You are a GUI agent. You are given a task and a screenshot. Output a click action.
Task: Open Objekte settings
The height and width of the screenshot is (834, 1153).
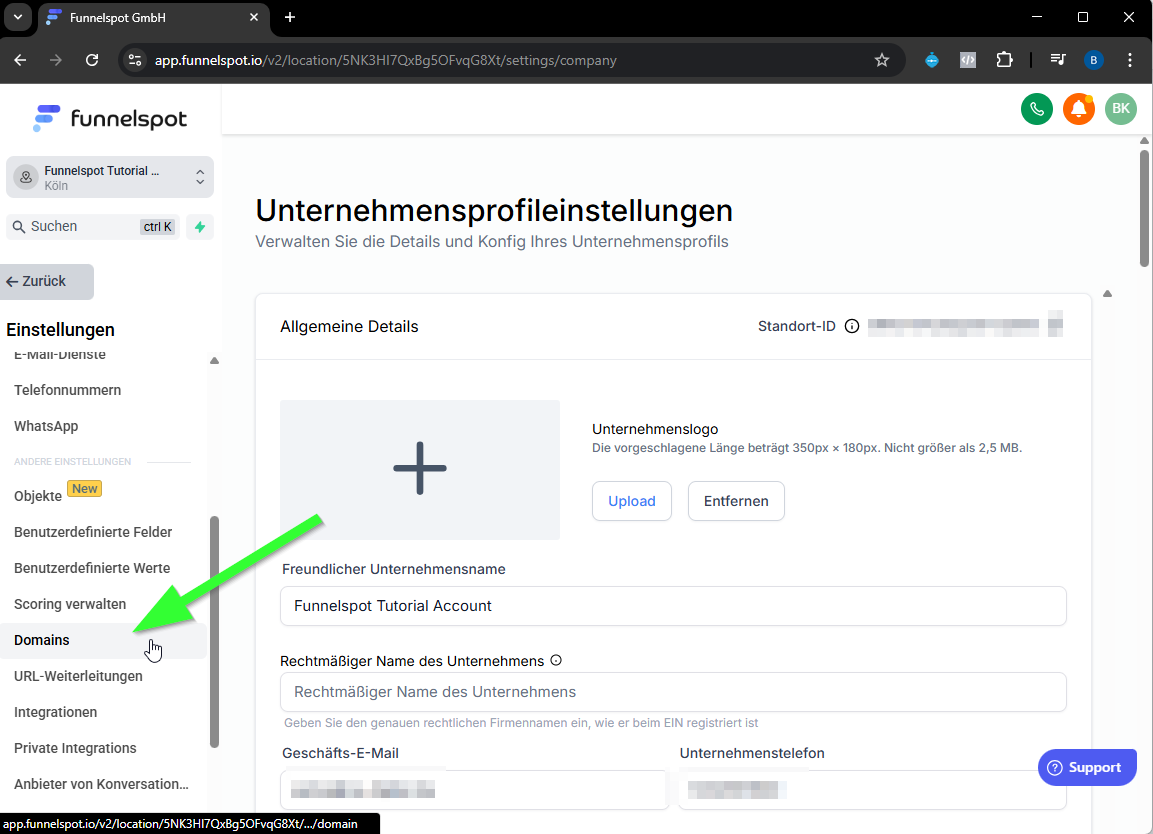point(38,496)
